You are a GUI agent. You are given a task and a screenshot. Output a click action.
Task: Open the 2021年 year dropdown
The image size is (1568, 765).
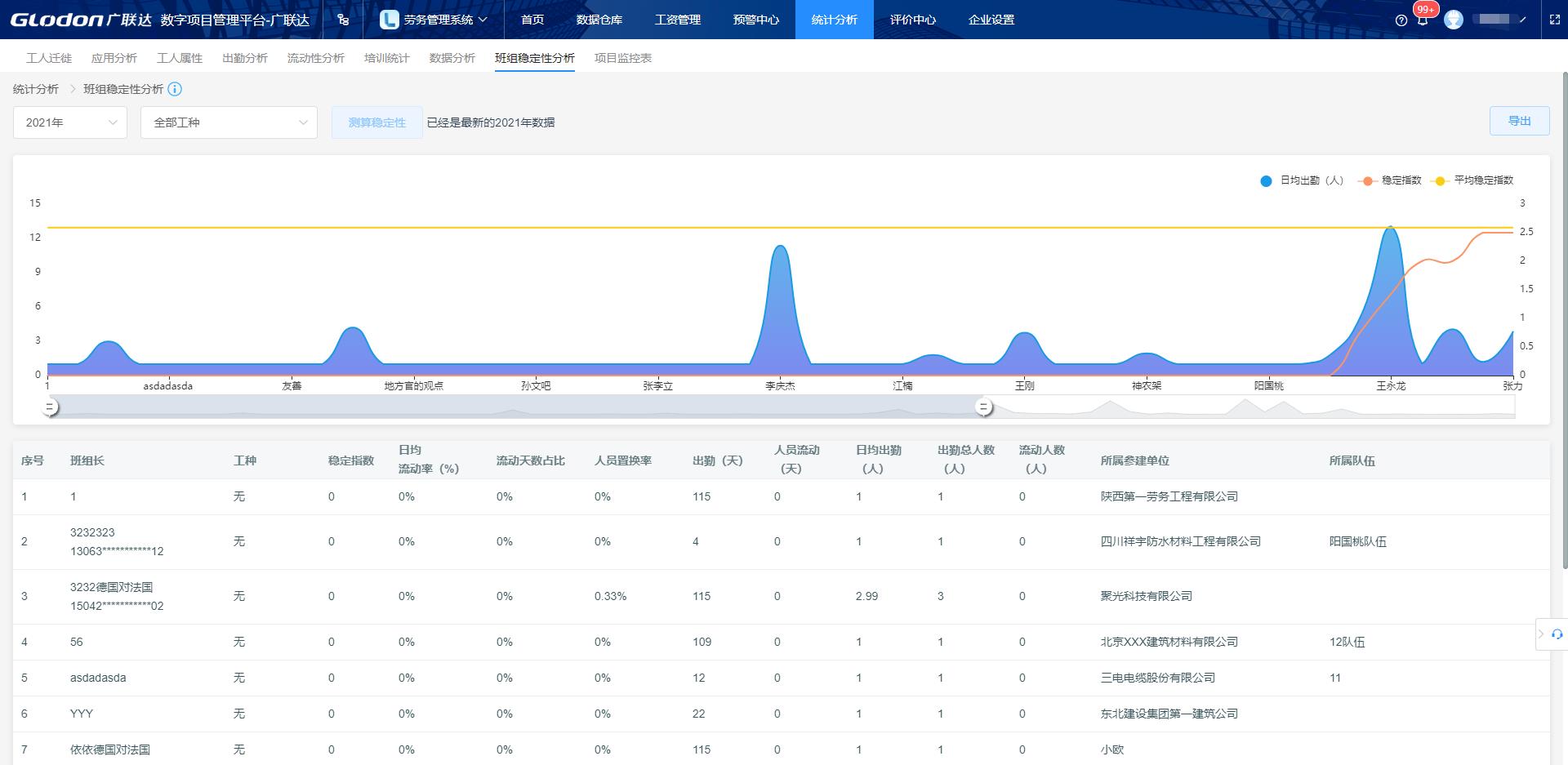click(70, 122)
